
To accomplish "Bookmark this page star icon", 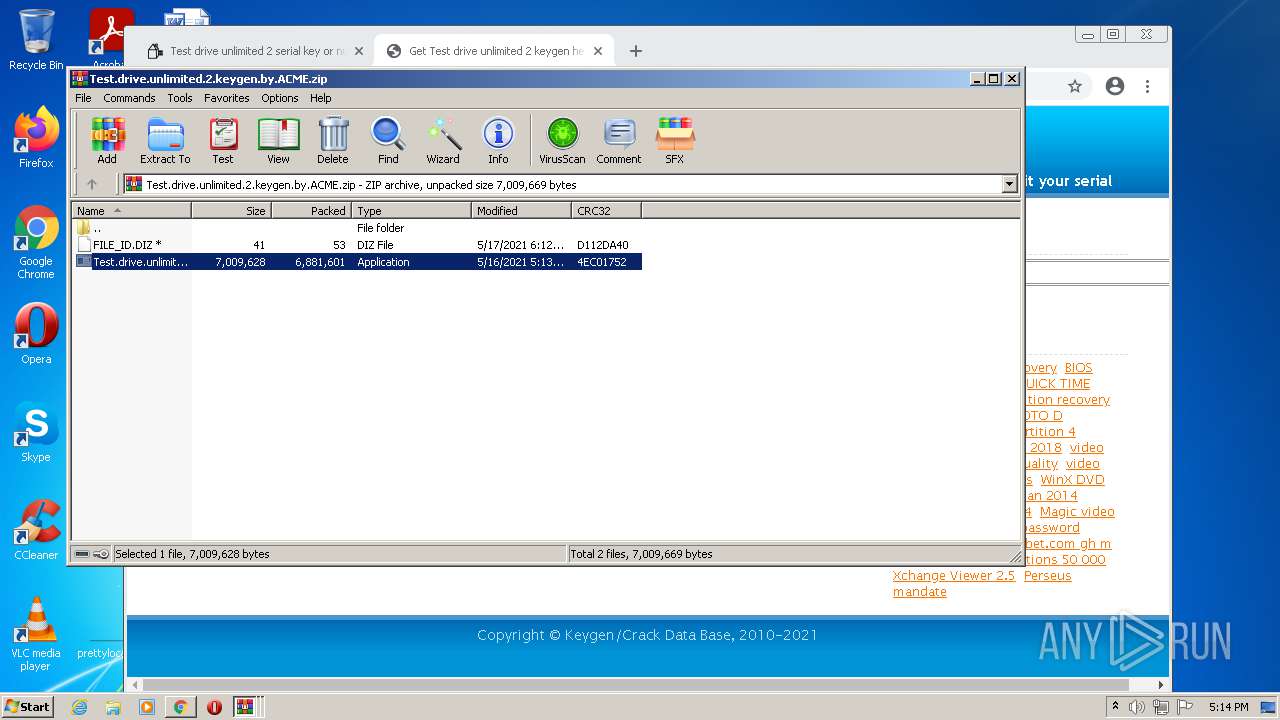I will (x=1075, y=87).
